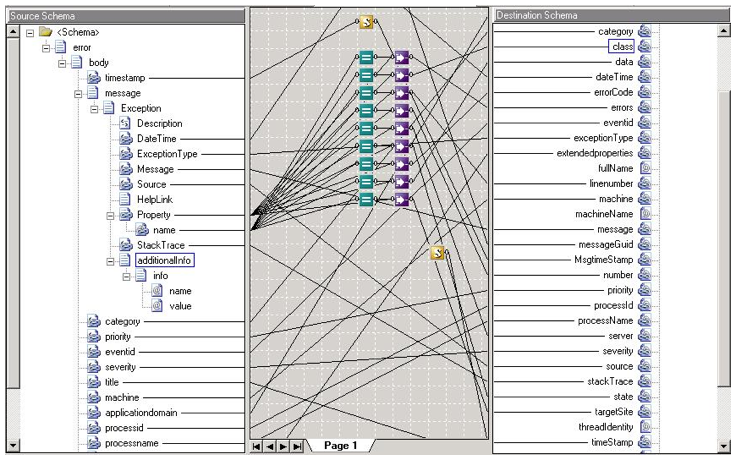Go to the first grid page
Viewport: 737px width, 460px height.
256,446
